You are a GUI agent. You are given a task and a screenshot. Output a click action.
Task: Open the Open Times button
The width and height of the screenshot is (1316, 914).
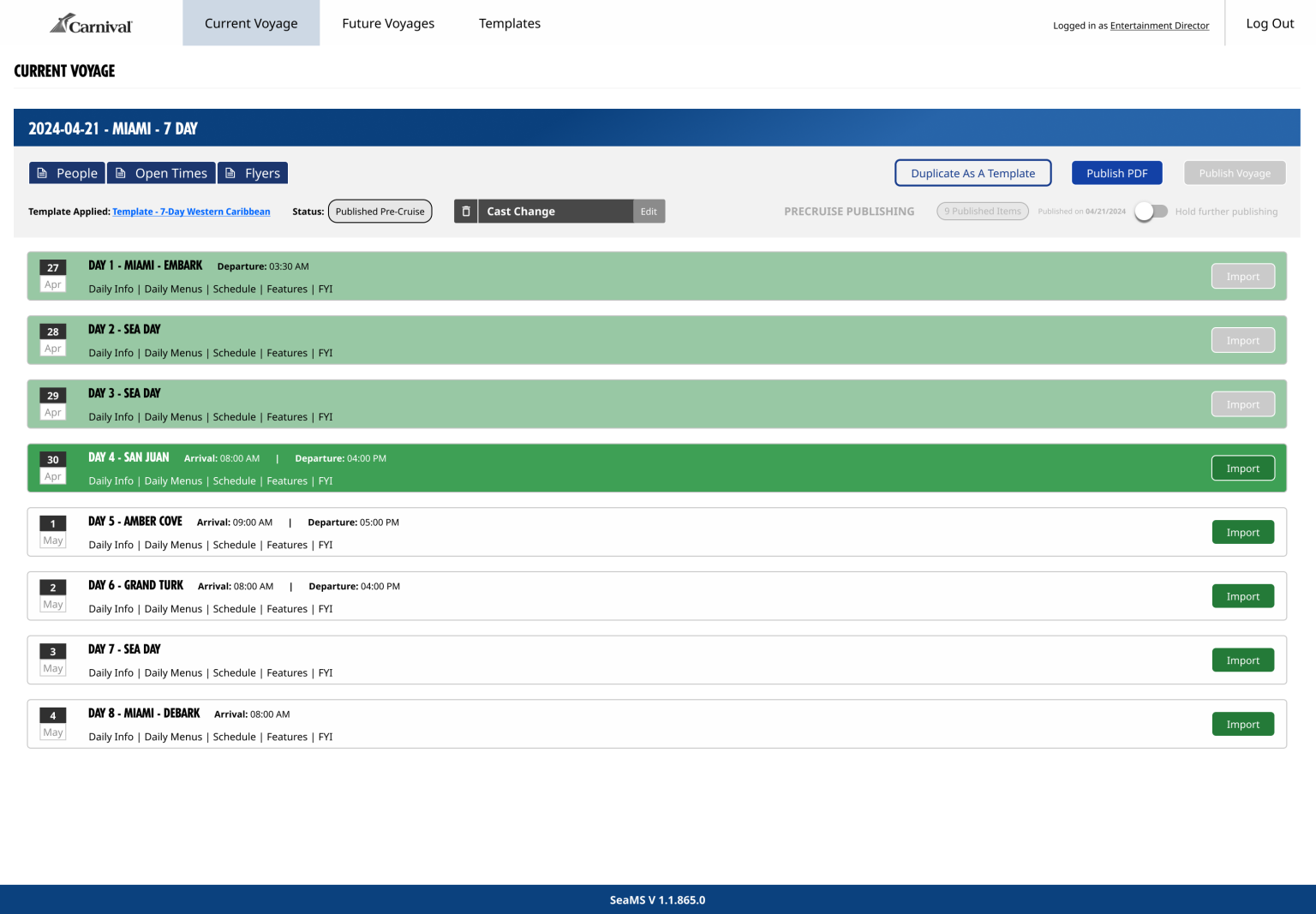[x=161, y=173]
